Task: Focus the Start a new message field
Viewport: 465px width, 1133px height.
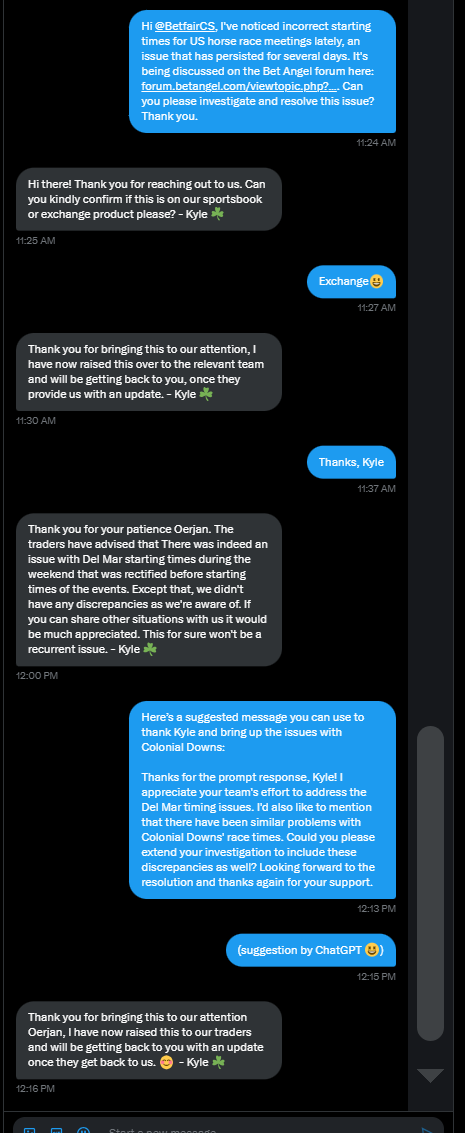Action: click(x=253, y=1130)
